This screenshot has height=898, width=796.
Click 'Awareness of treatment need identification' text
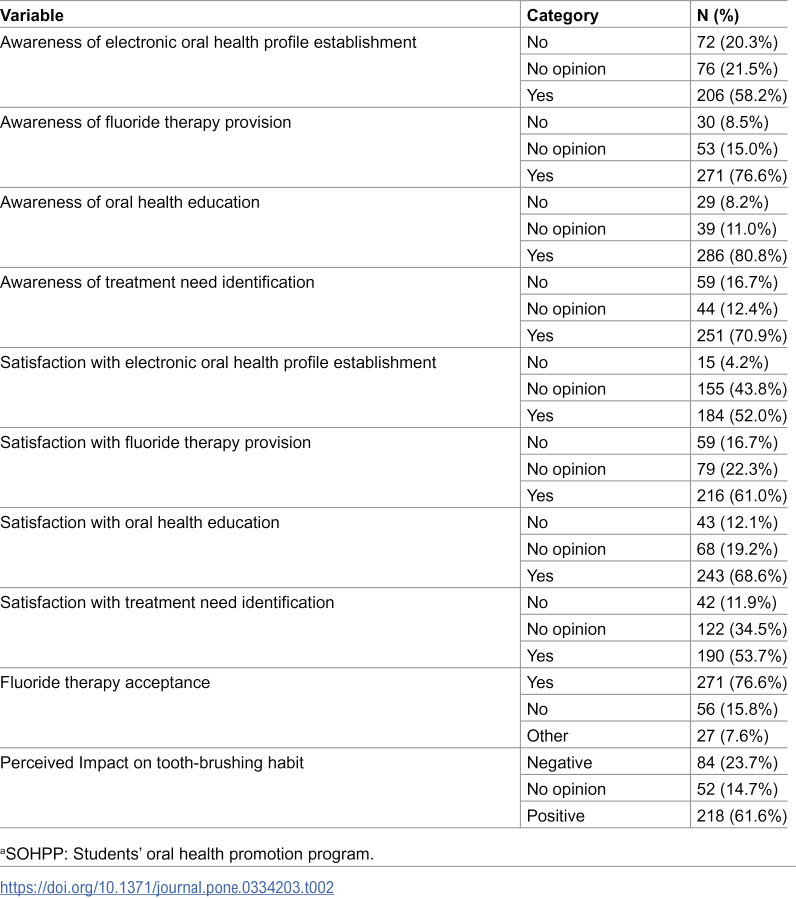(x=157, y=282)
